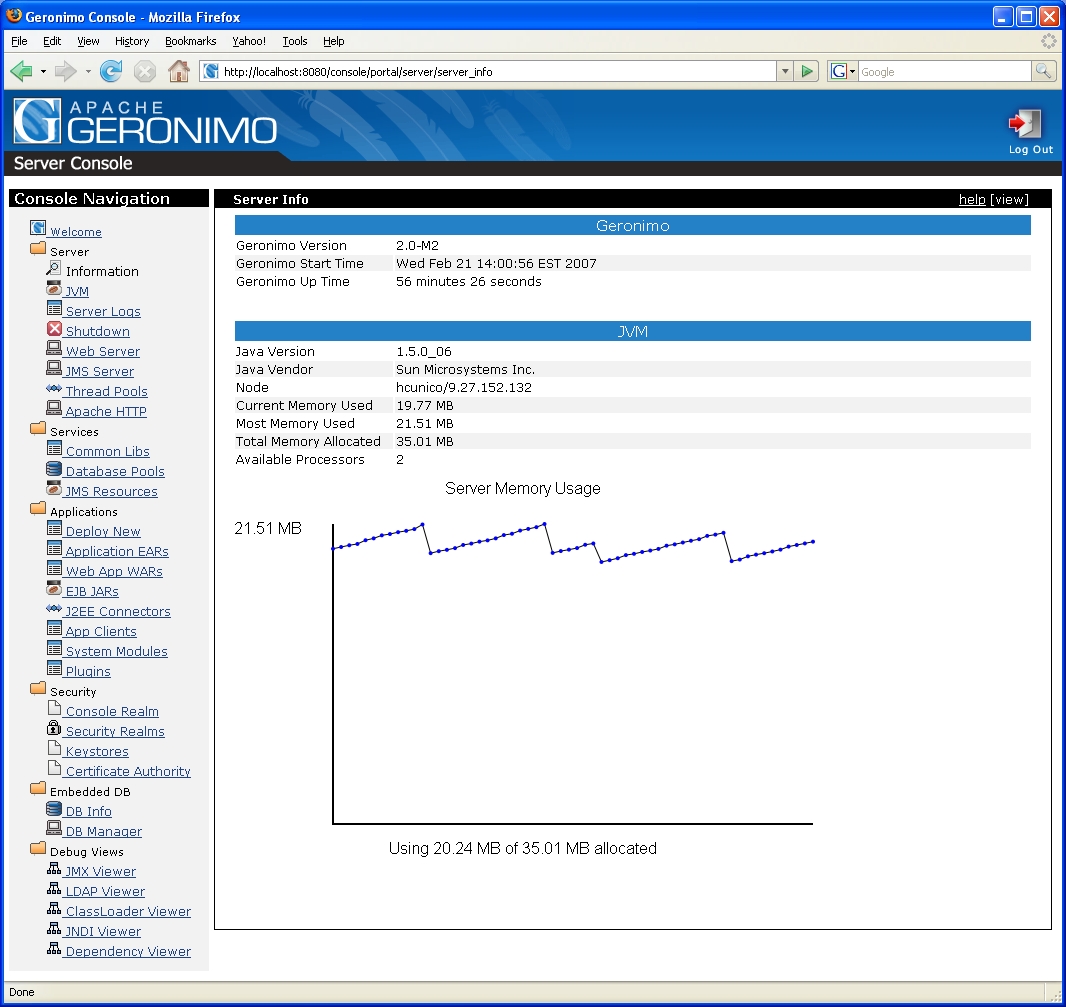Open the DB Manager link

click(x=103, y=832)
